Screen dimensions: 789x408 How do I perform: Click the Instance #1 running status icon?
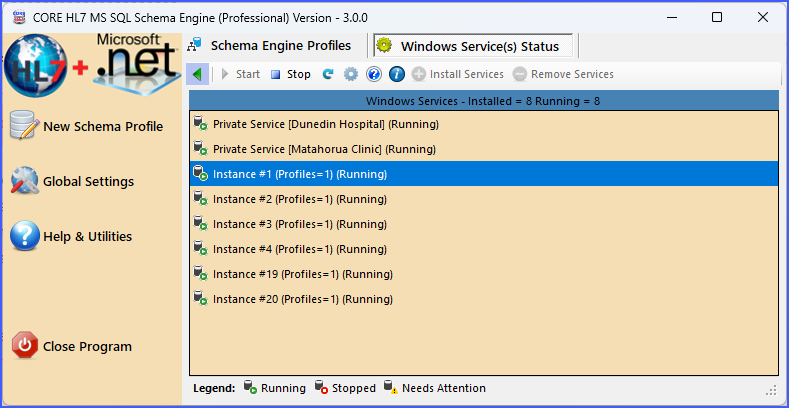[x=200, y=174]
